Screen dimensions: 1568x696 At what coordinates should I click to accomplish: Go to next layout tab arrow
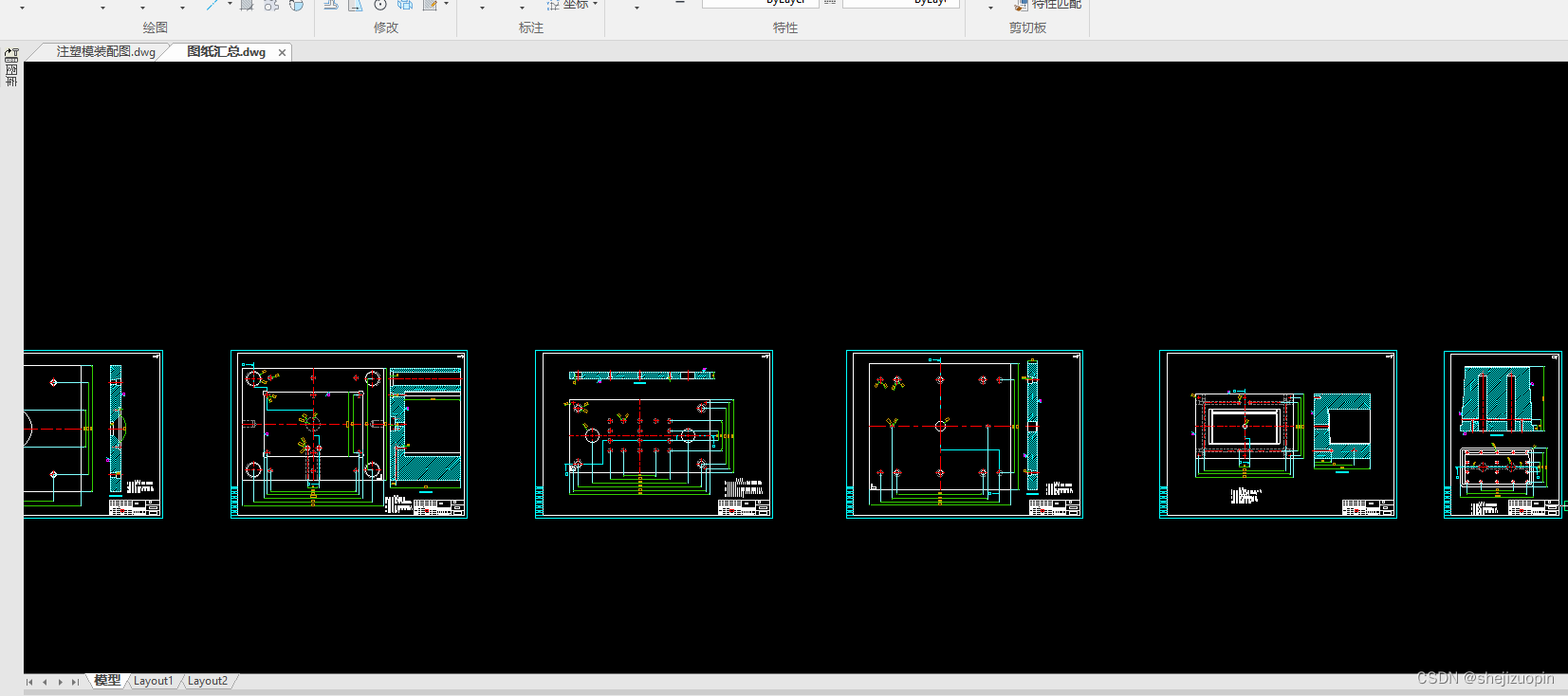(60, 682)
